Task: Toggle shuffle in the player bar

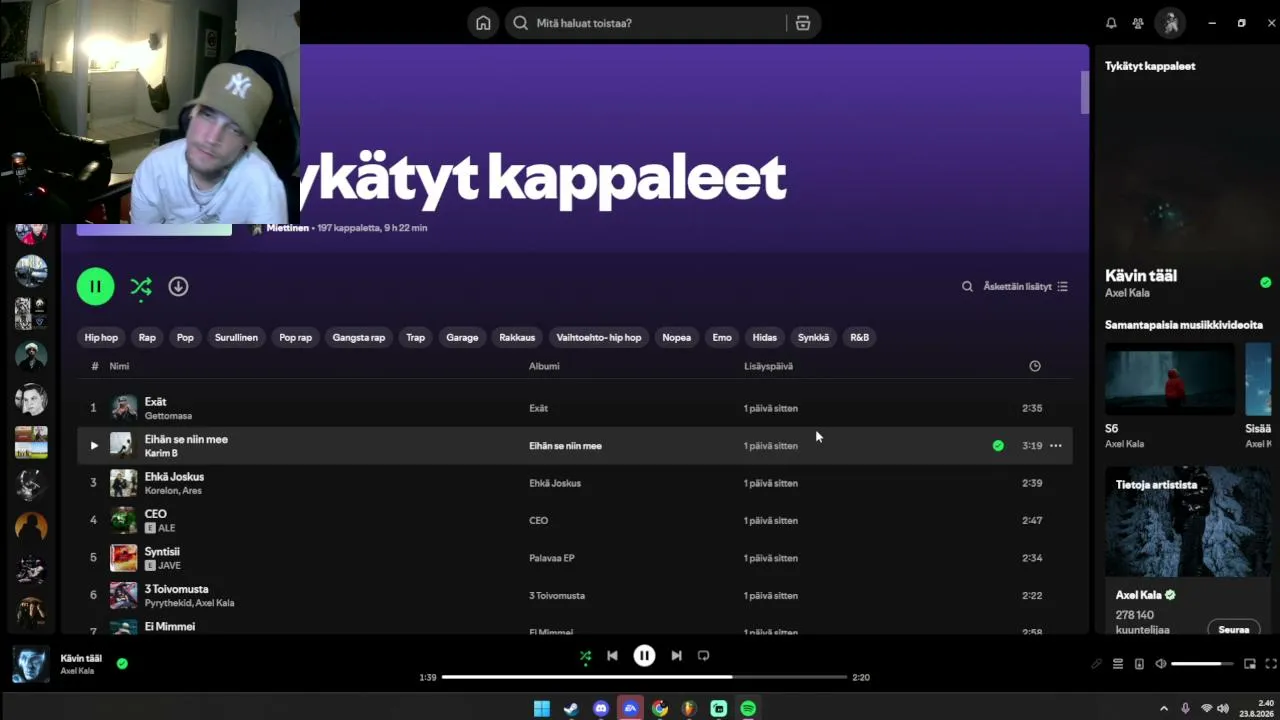Action: [585, 656]
